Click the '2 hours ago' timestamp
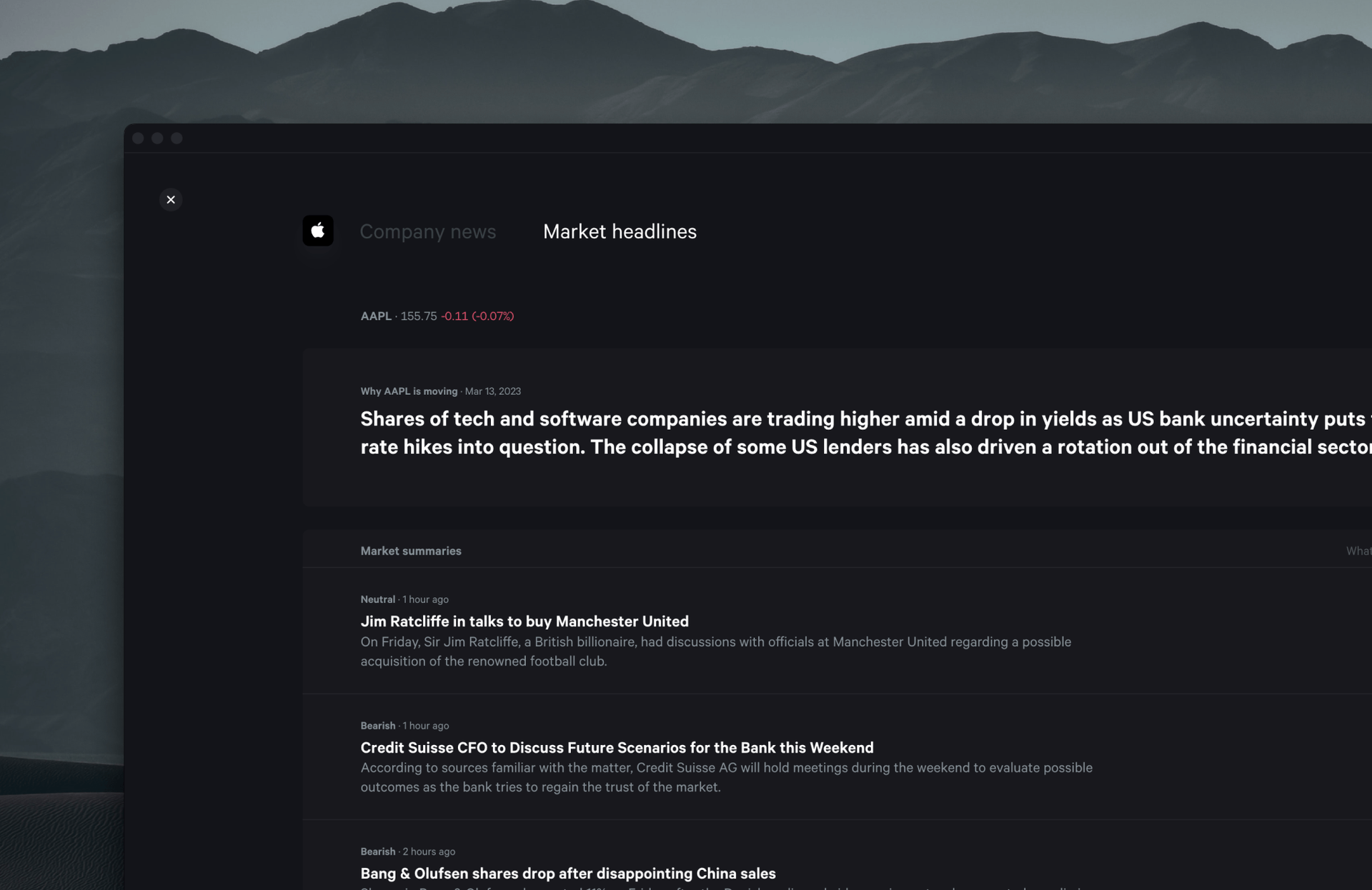The width and height of the screenshot is (1372, 890). pyautogui.click(x=429, y=851)
